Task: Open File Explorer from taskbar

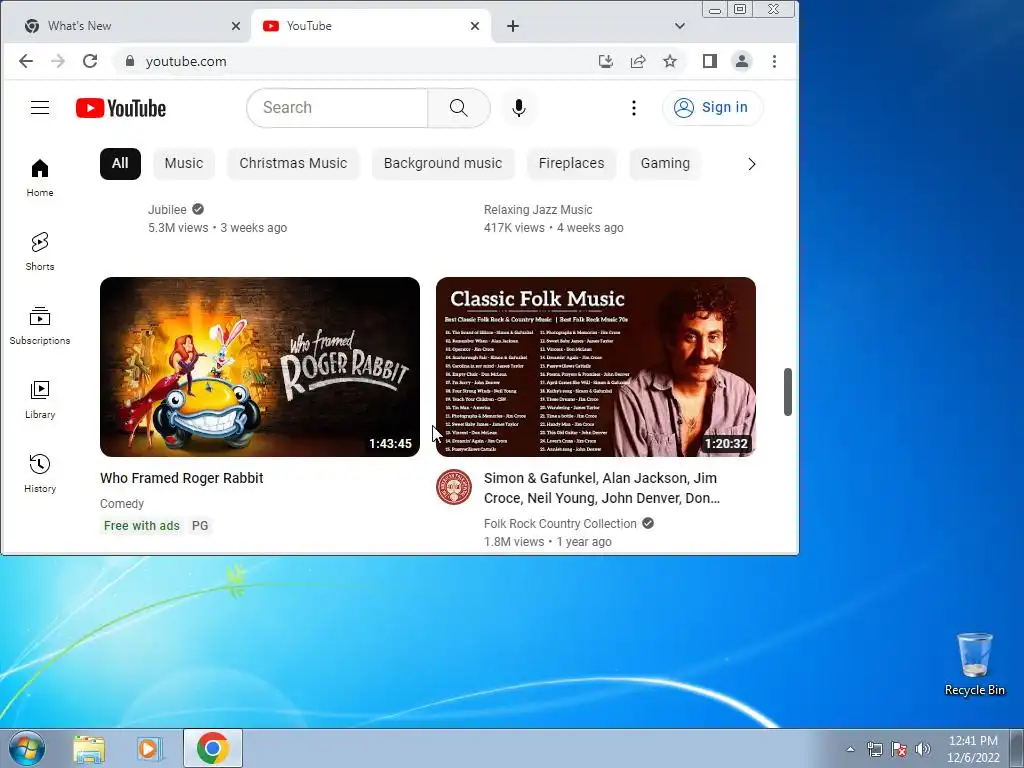Action: point(89,748)
